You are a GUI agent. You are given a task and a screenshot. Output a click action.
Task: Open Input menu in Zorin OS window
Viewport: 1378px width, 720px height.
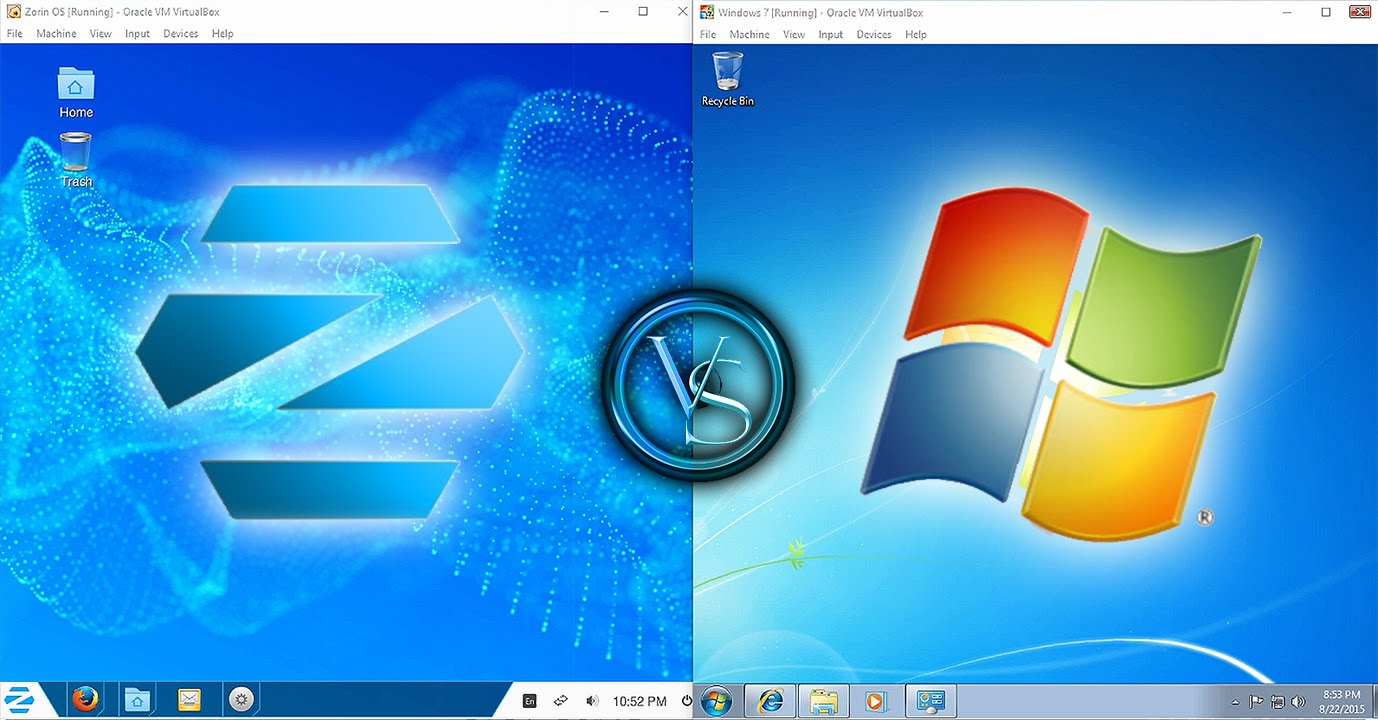[x=137, y=34]
